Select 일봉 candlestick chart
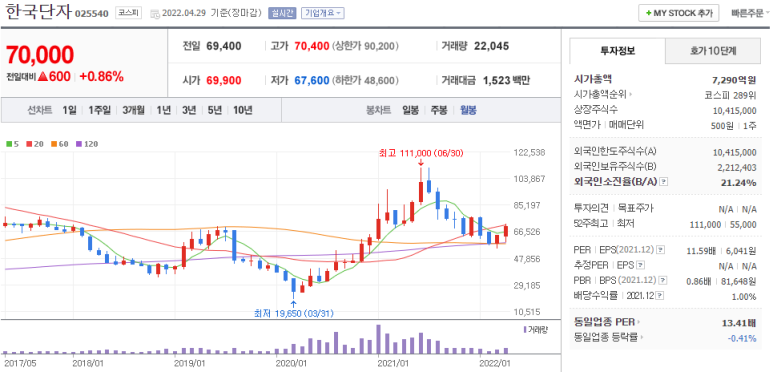This screenshot has width=773, height=372. pos(410,110)
